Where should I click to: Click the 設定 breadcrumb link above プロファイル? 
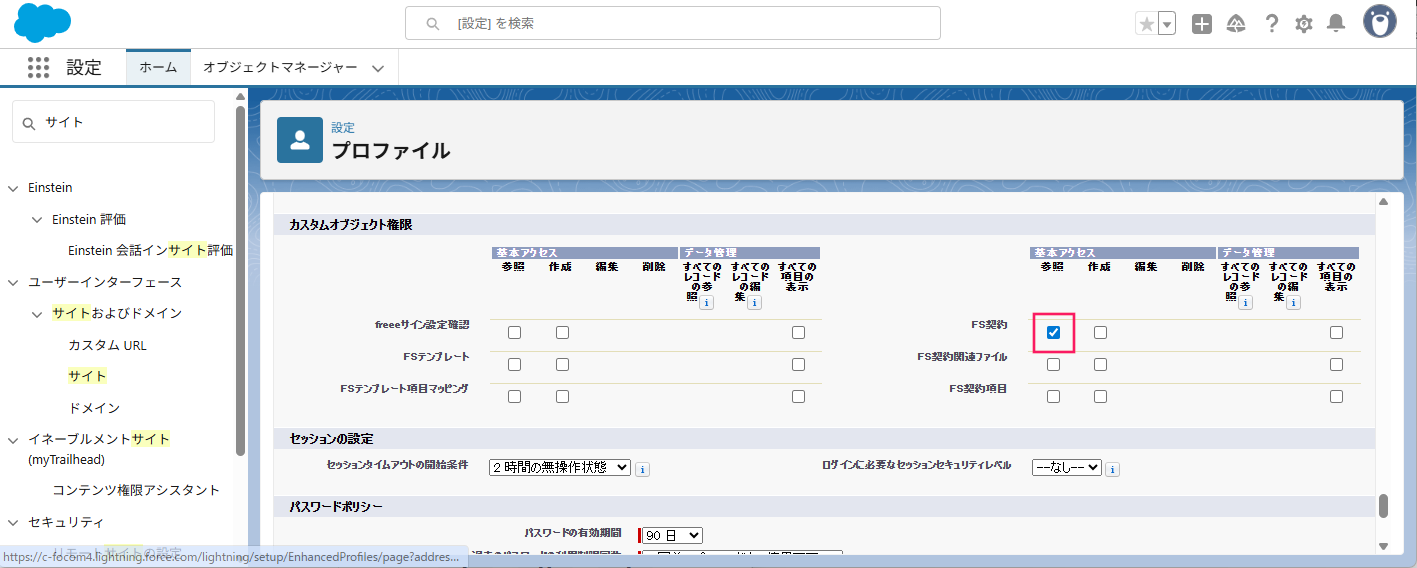point(343,128)
